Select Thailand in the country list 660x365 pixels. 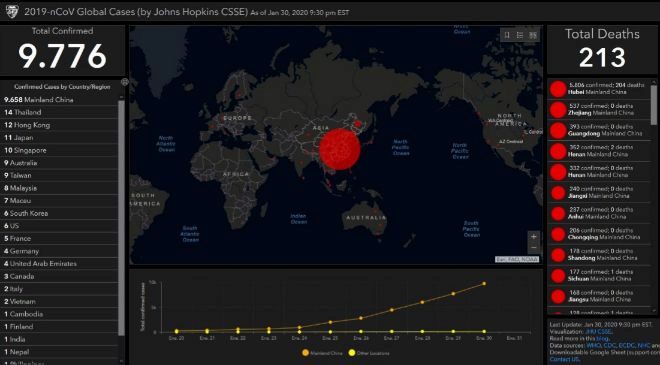[x=59, y=112]
